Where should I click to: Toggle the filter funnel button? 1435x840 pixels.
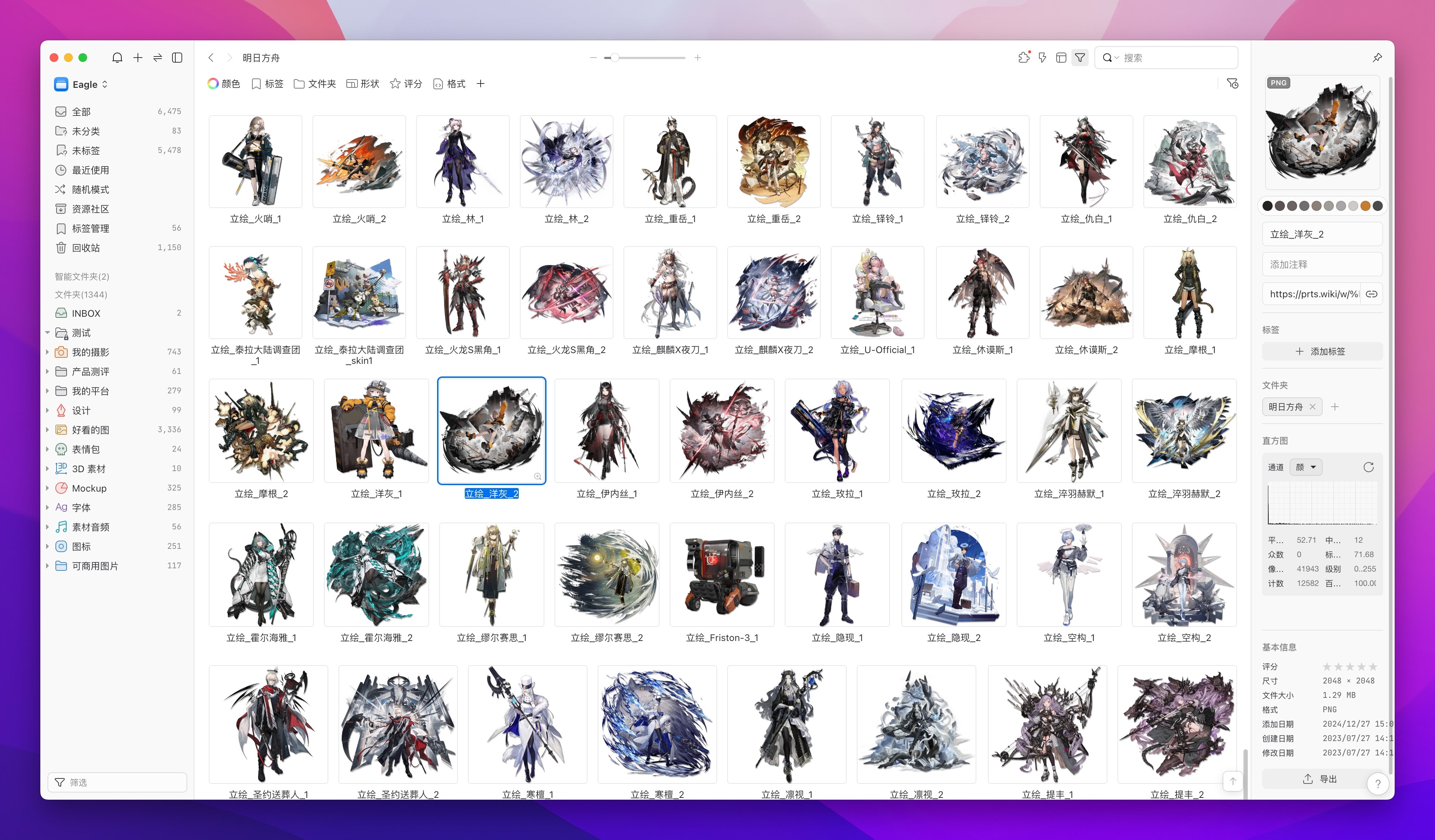pyautogui.click(x=1080, y=58)
